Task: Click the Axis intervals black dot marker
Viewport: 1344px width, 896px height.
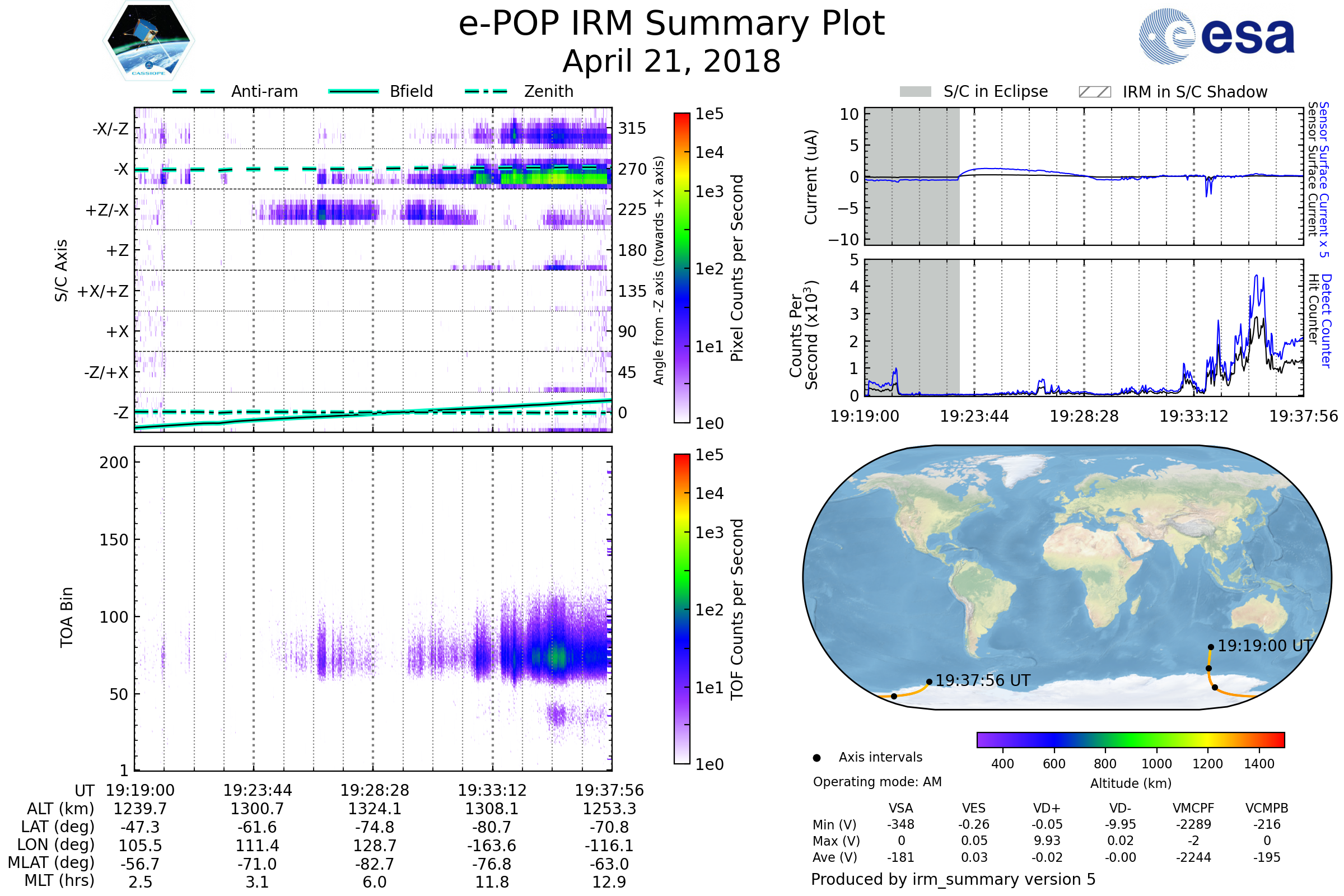Action: [816, 758]
